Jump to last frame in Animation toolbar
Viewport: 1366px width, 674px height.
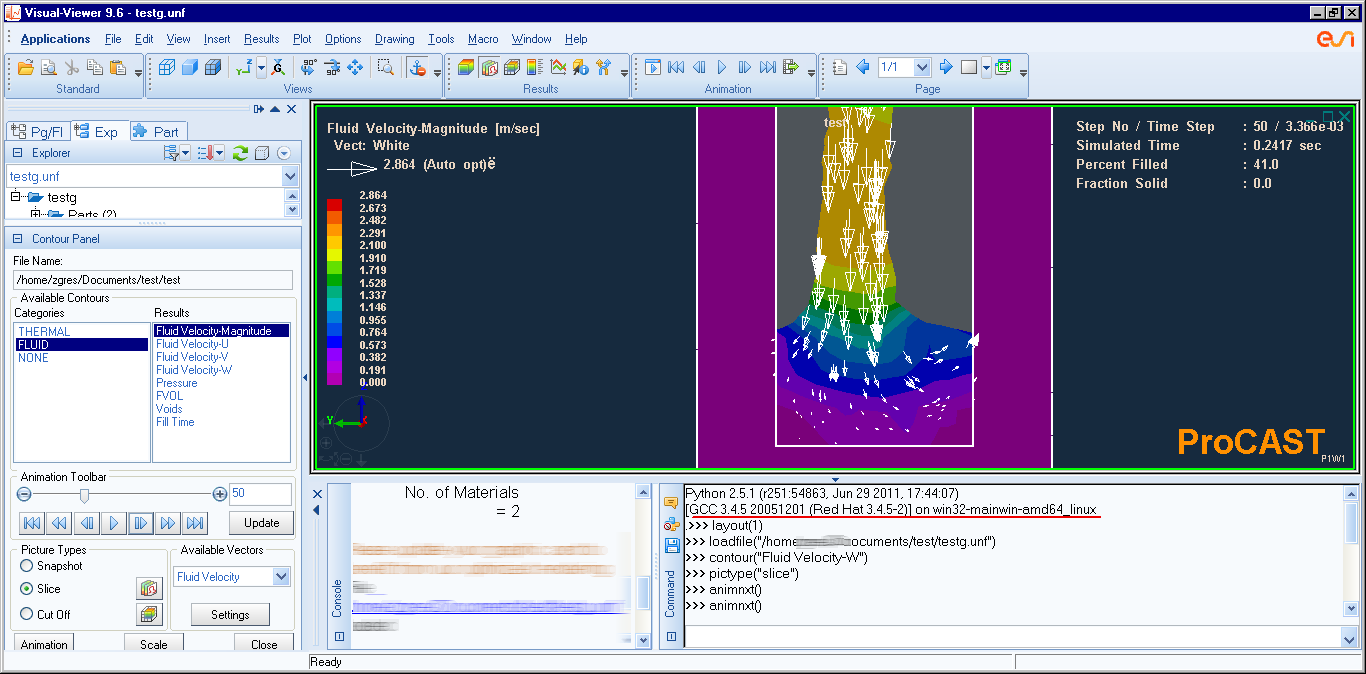(767, 68)
